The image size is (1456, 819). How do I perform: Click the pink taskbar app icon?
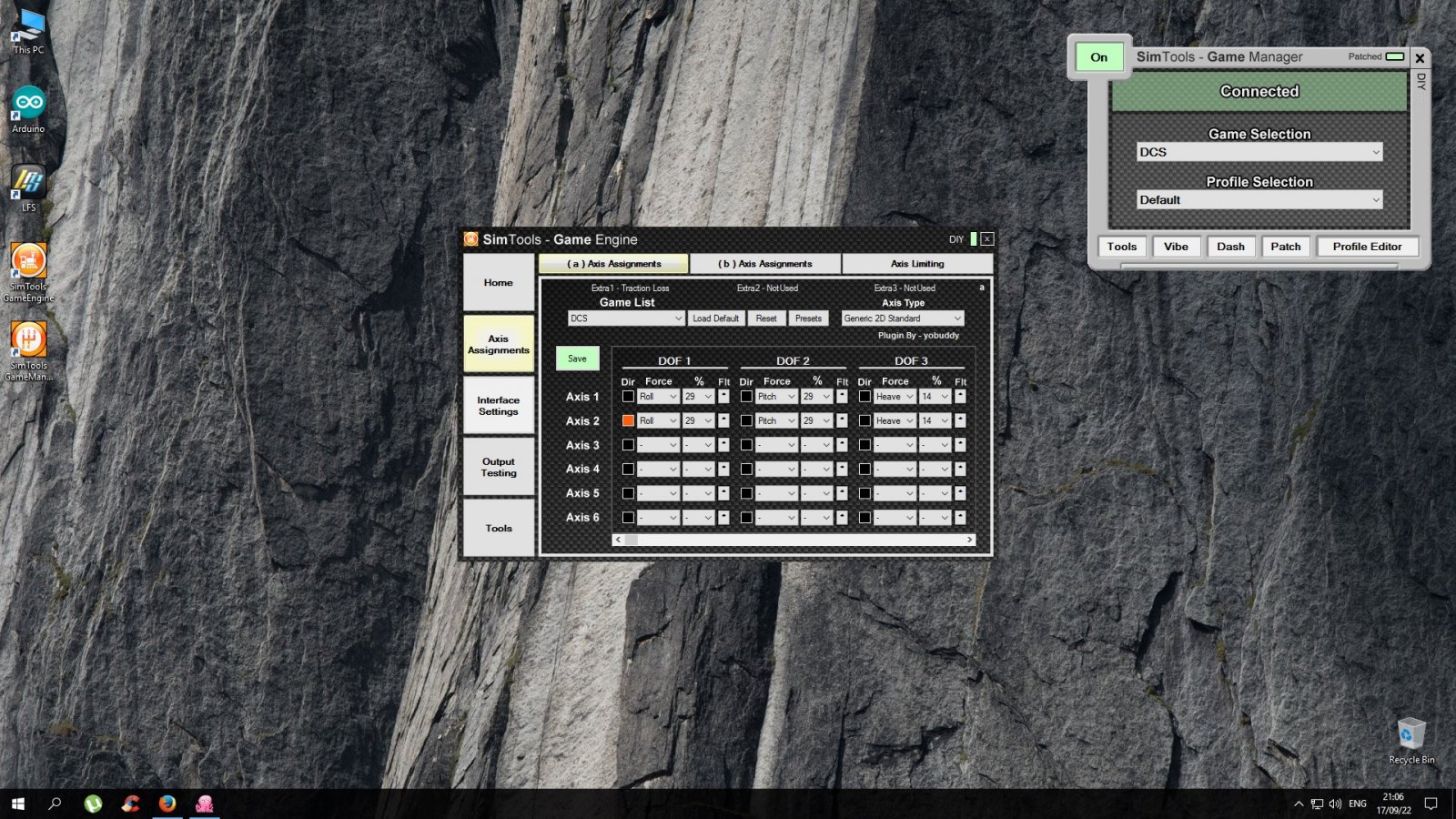(205, 804)
